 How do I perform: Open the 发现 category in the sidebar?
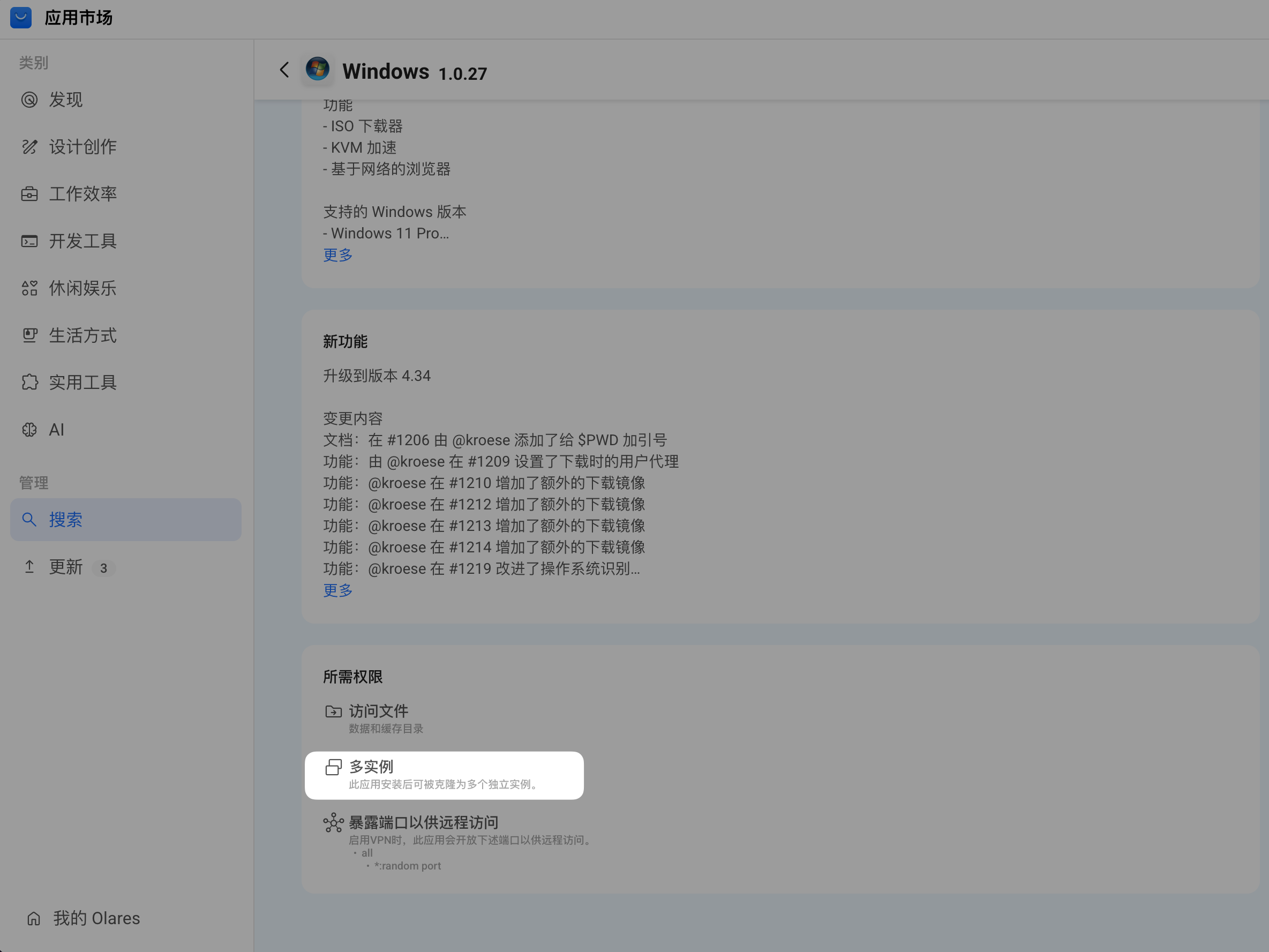(66, 100)
